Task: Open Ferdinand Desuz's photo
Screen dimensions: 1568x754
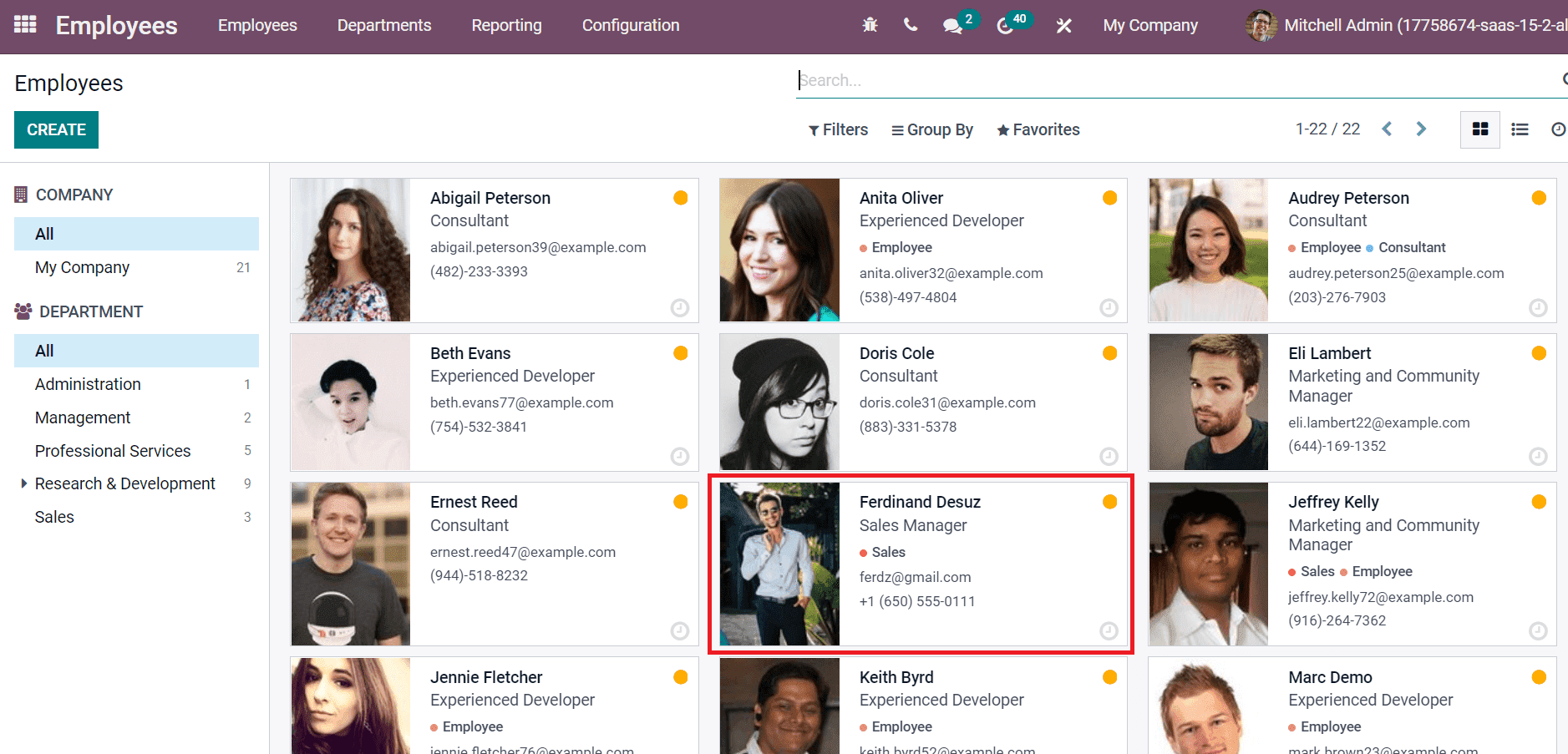Action: pos(779,564)
